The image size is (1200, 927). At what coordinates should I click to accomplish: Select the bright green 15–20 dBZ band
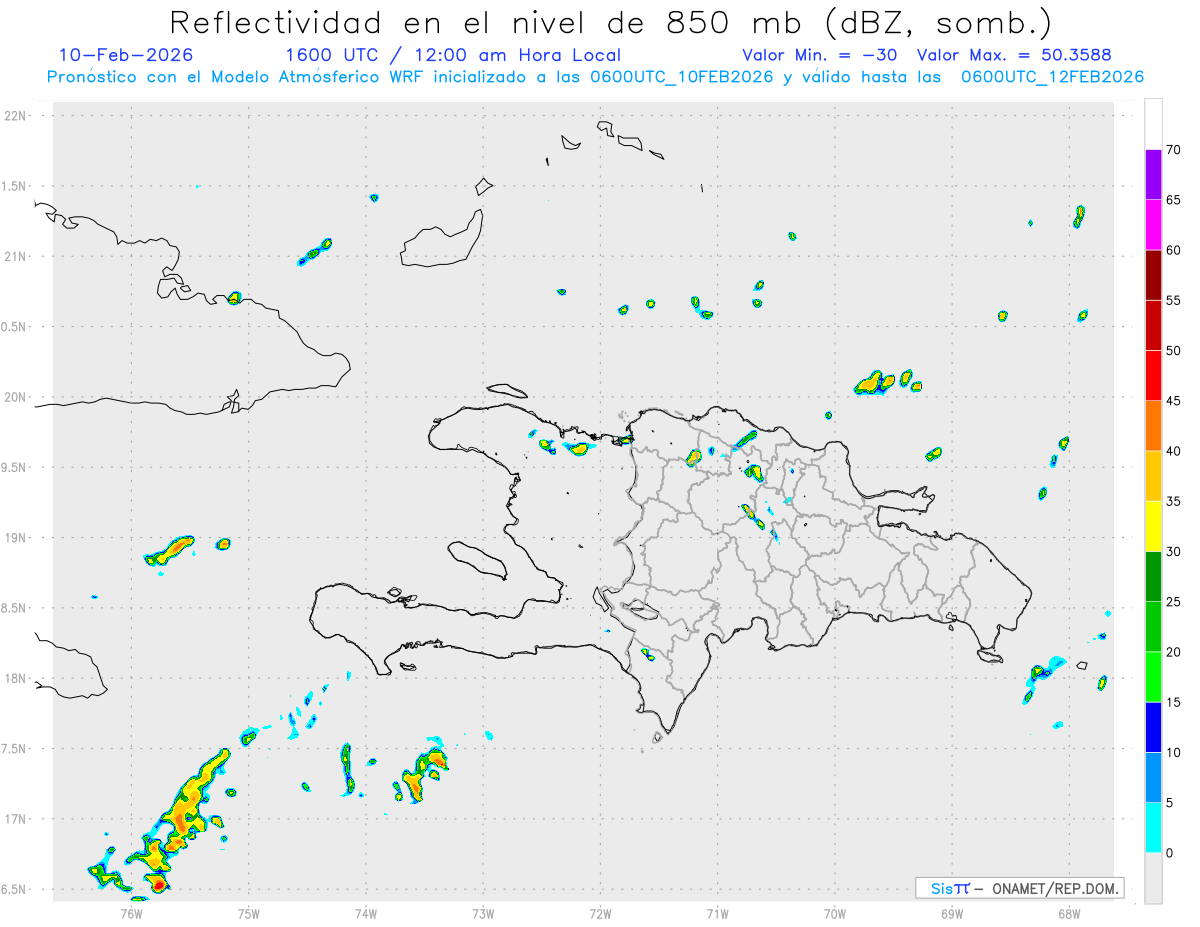(1153, 677)
